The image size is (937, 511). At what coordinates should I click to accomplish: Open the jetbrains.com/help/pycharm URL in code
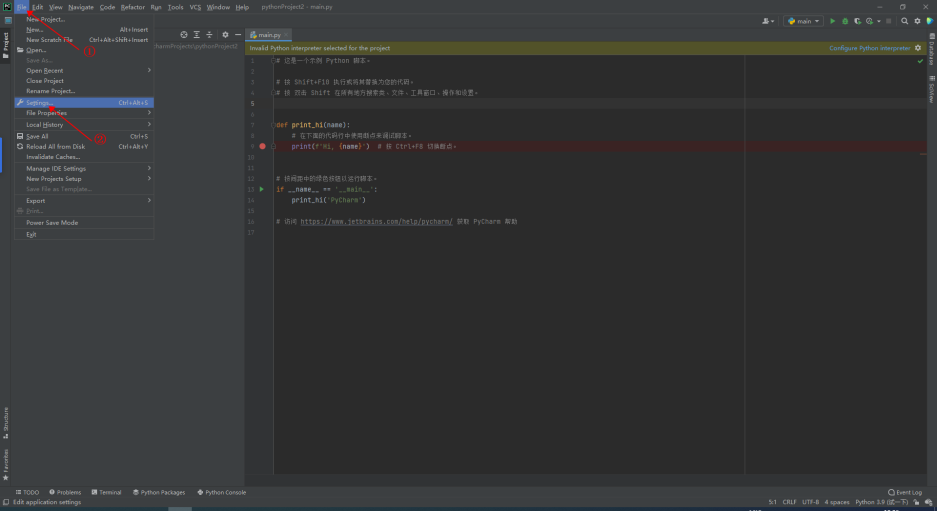[376, 222]
